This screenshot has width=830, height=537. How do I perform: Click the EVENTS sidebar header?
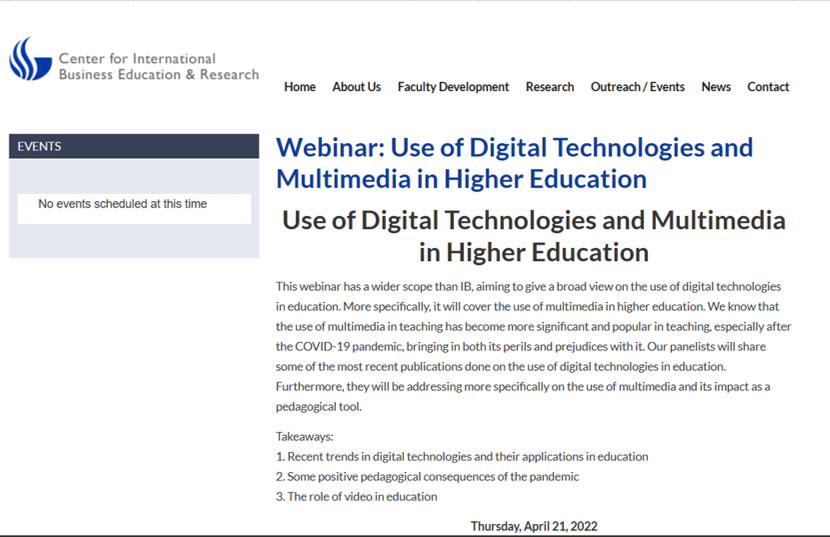(x=134, y=146)
